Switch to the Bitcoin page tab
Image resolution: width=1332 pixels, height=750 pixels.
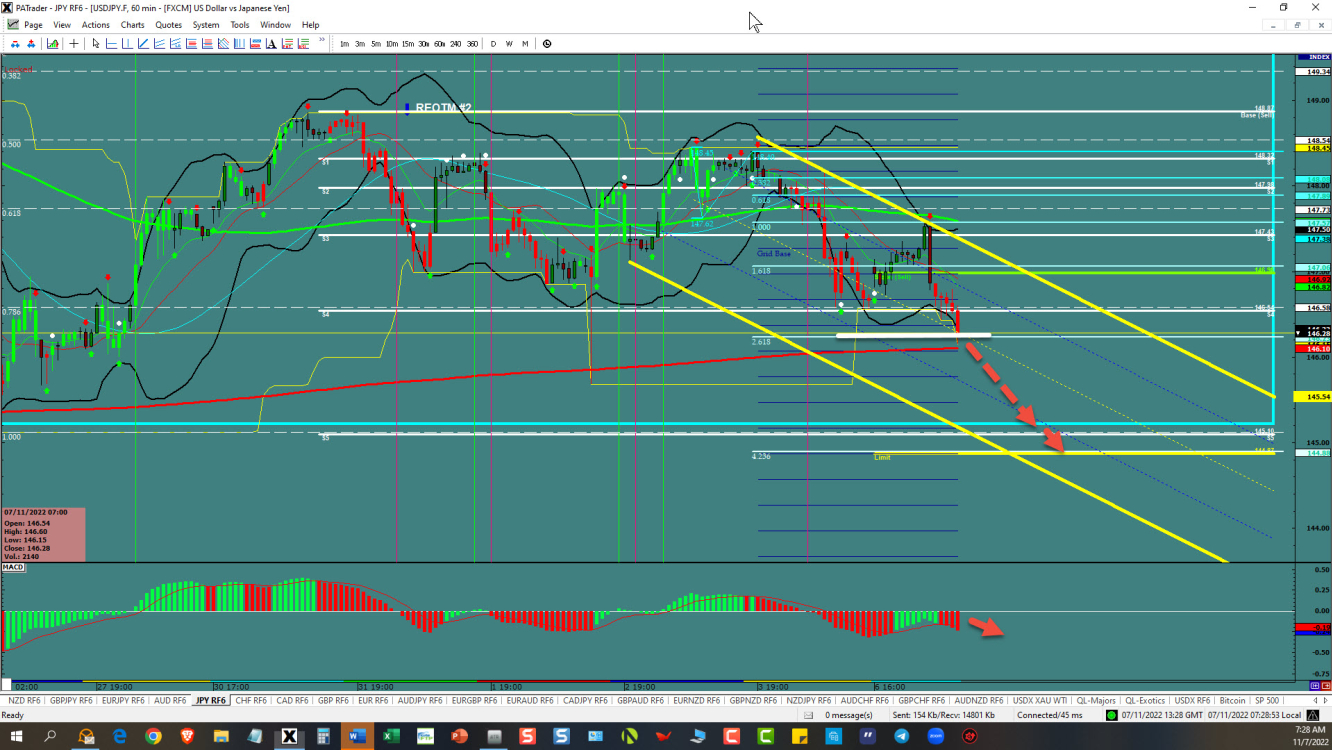pos(1231,701)
